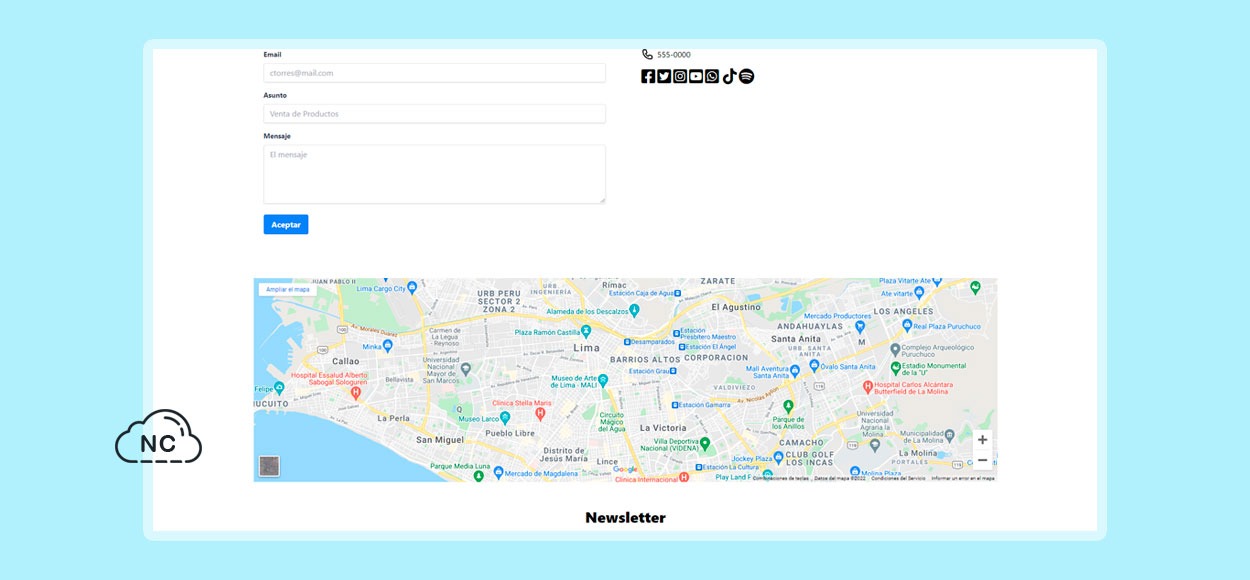Image resolution: width=1250 pixels, height=580 pixels.
Task: Select Museo Larco map pin
Action: coord(504,418)
